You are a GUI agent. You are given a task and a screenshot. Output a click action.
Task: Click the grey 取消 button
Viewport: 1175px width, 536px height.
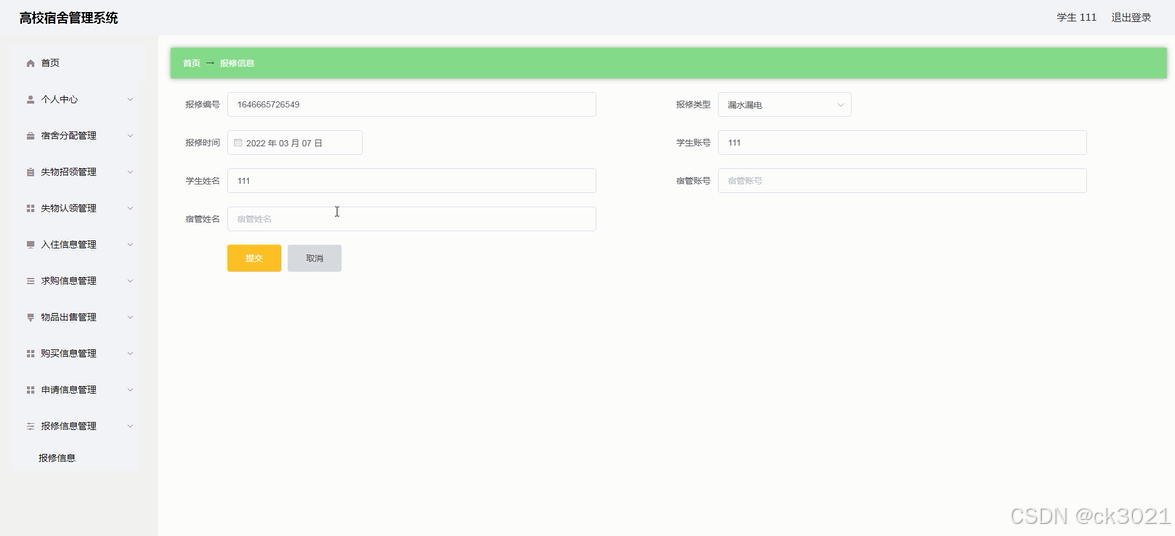pyautogui.click(x=315, y=258)
